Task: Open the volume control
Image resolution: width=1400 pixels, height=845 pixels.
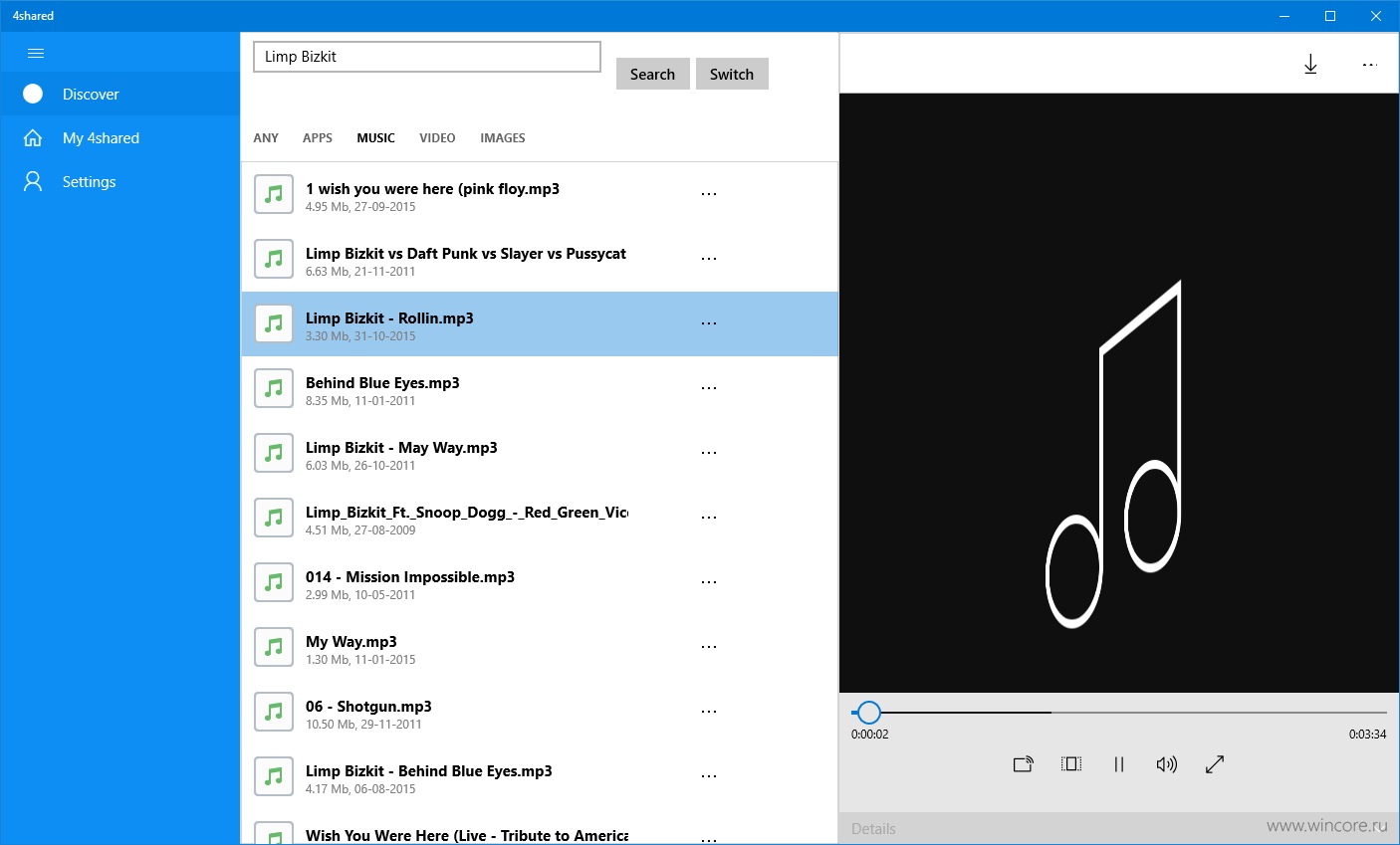Action: 1167,764
